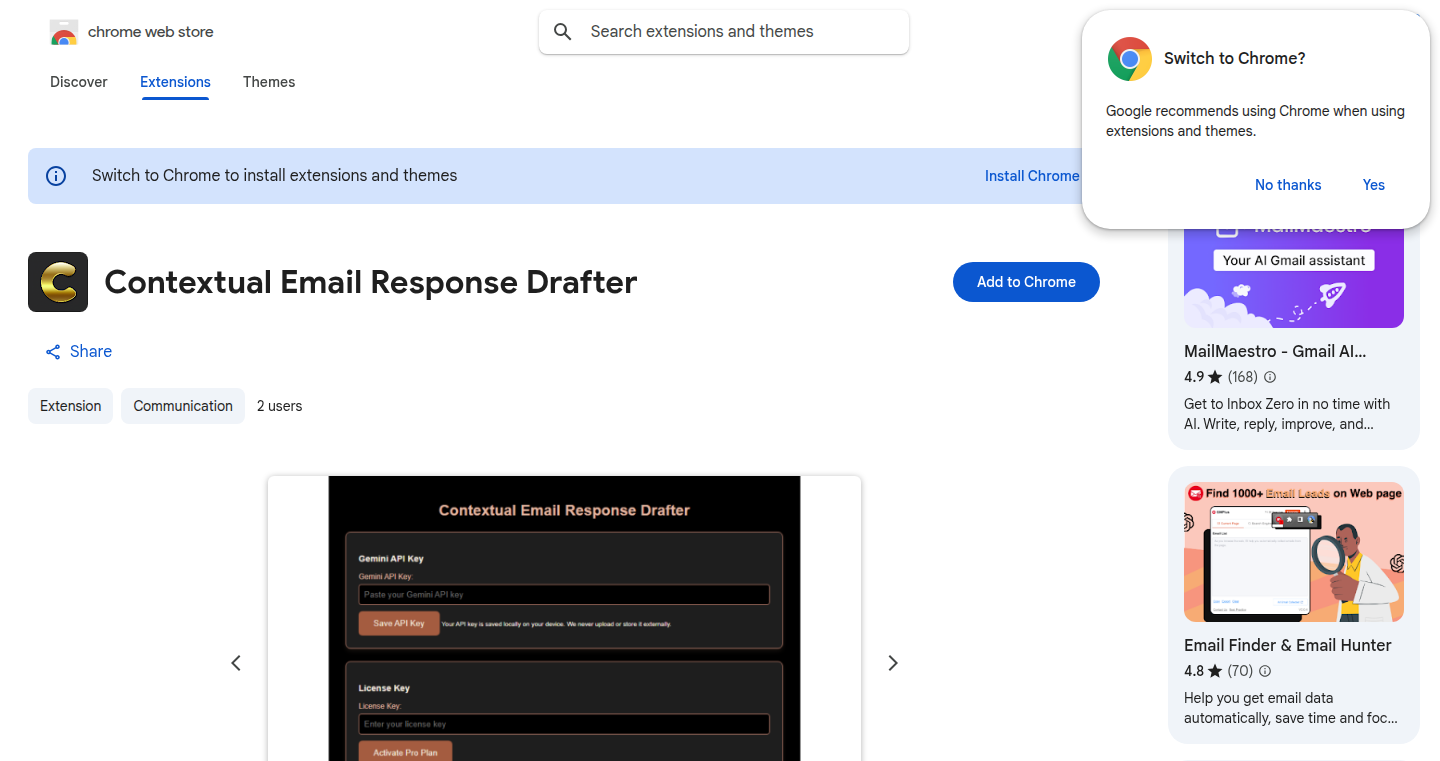1440x761 pixels.
Task: Click the '2 users' text
Action: (x=279, y=406)
